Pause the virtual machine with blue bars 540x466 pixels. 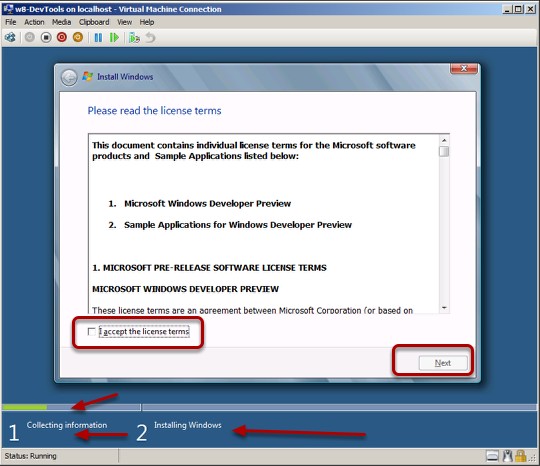pyautogui.click(x=98, y=38)
